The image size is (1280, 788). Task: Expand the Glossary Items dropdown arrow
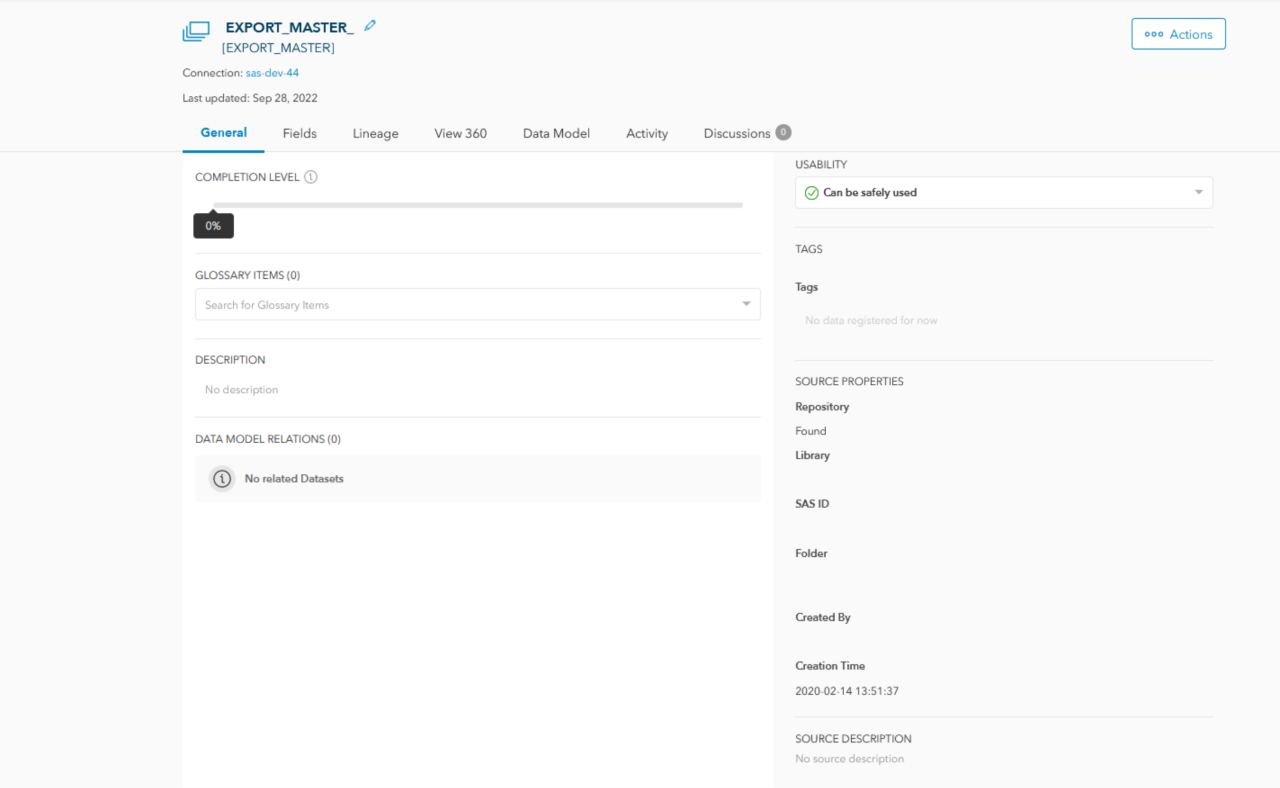point(746,305)
